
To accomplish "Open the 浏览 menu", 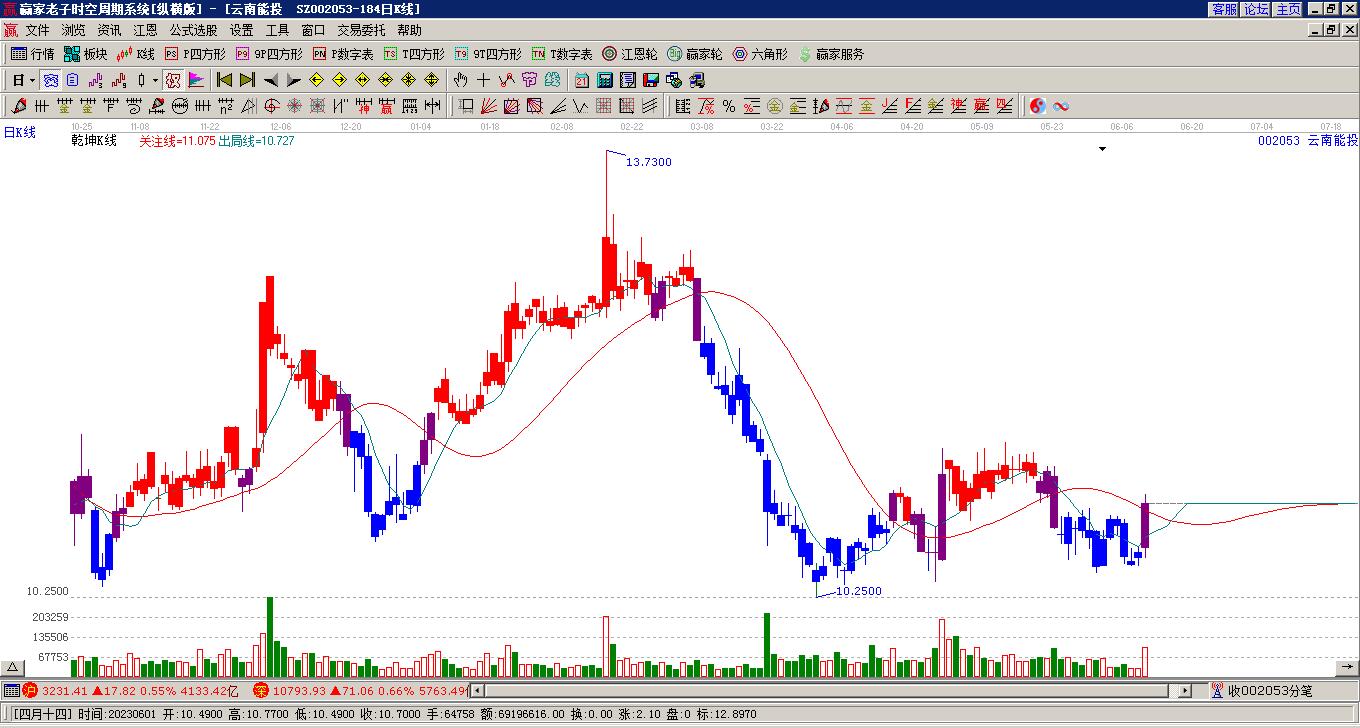I will click(x=73, y=31).
